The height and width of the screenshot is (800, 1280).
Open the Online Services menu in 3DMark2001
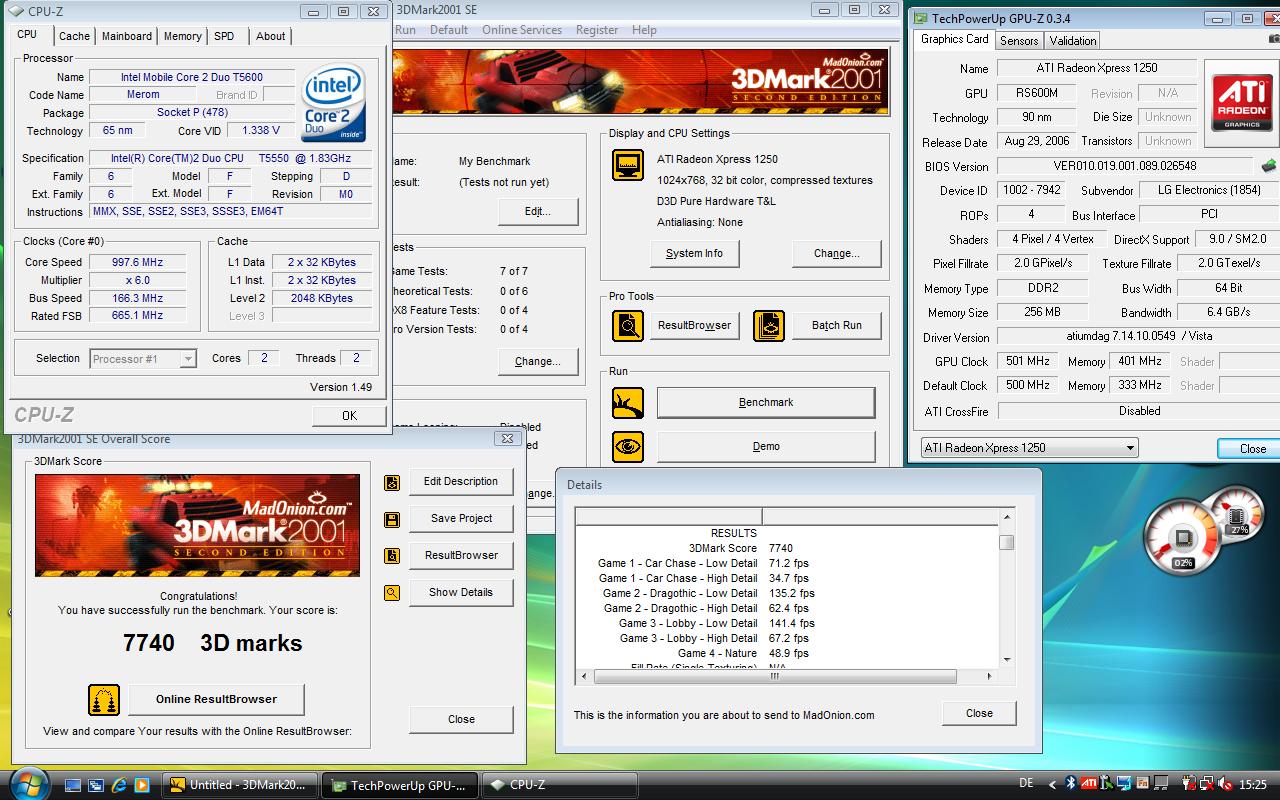[522, 30]
